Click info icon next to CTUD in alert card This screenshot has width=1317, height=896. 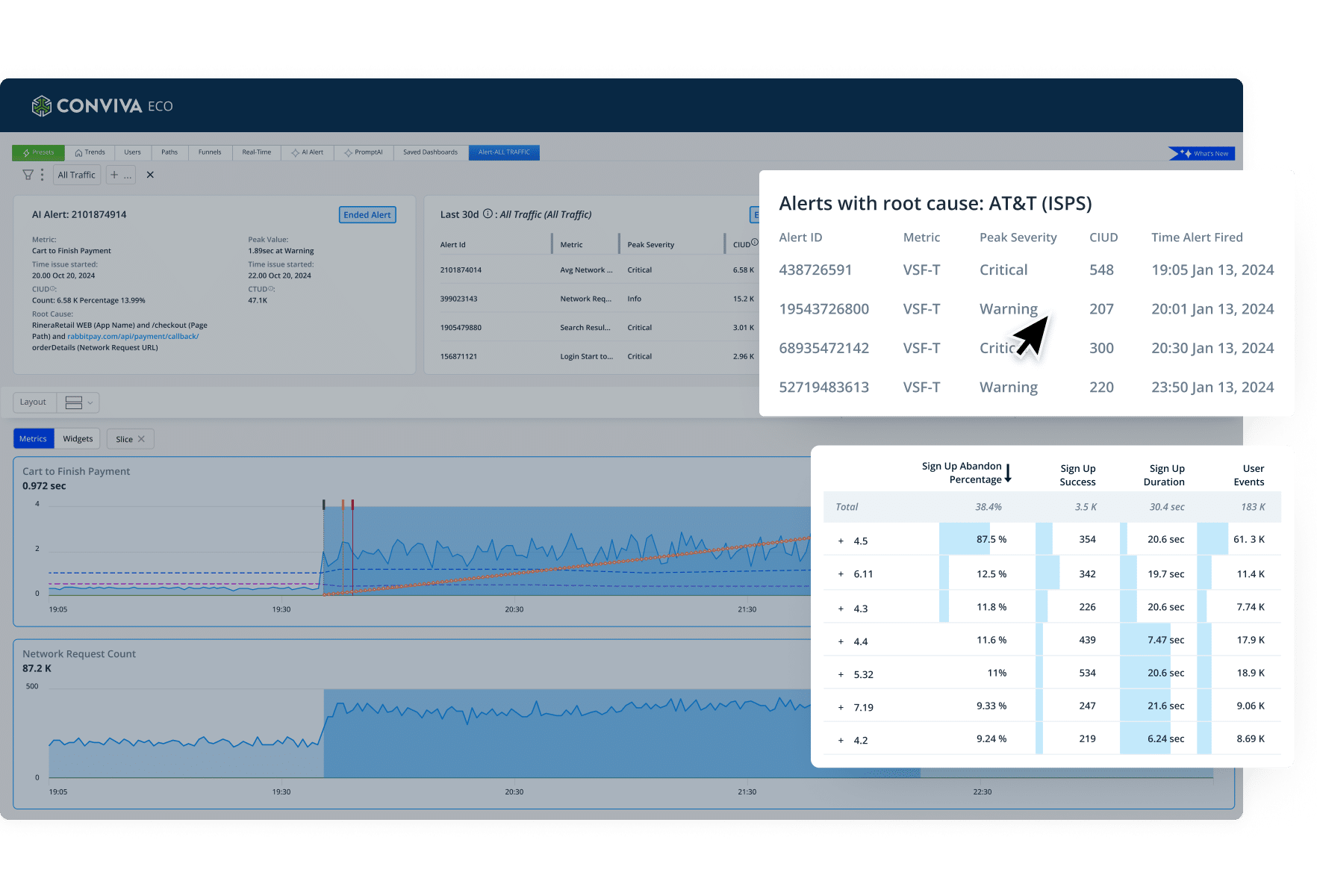(x=271, y=289)
